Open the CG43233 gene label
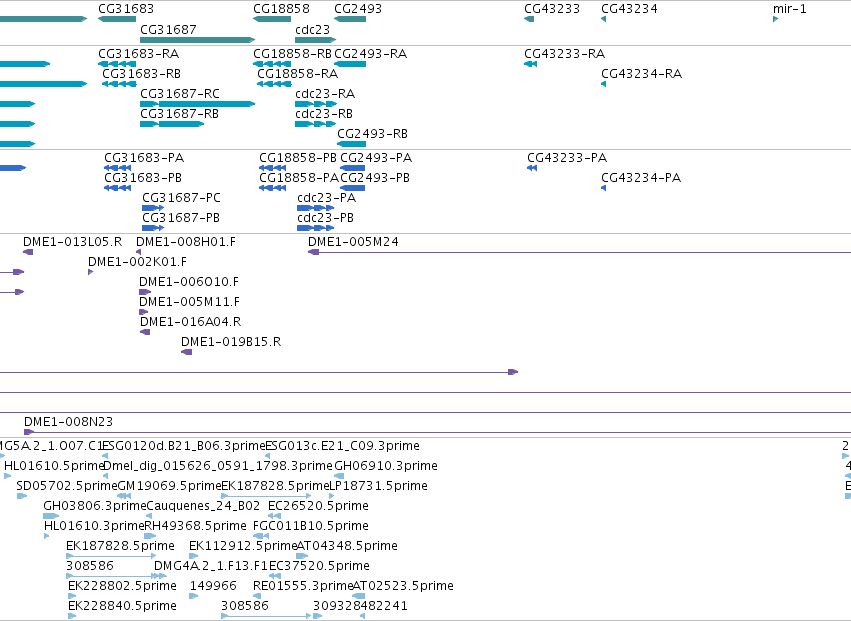 552,9
